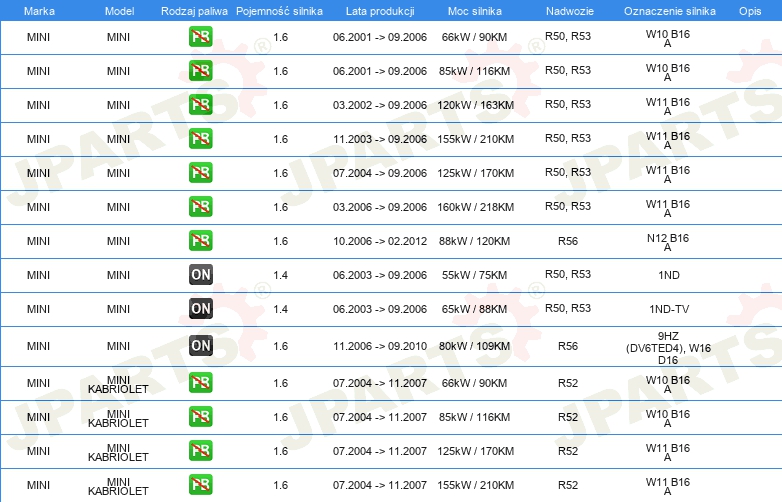The height and width of the screenshot is (502, 782).
Task: Click MINI KABRIOLET model in 125kW/170KM row
Action: [x=118, y=453]
